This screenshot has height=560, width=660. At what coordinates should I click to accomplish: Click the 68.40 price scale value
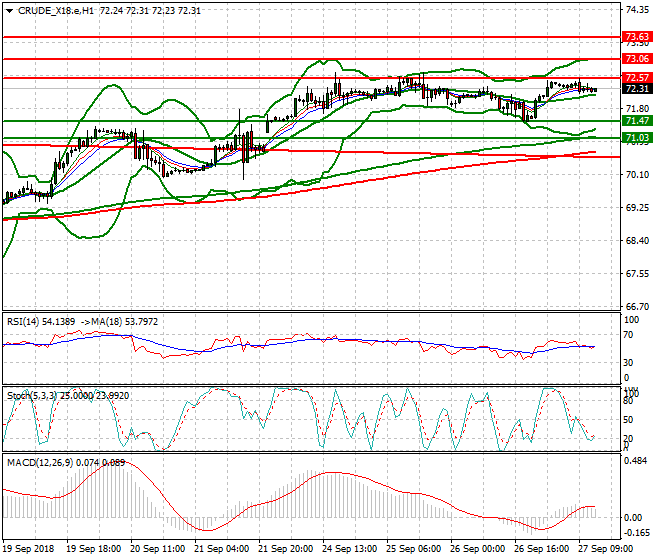click(x=637, y=241)
